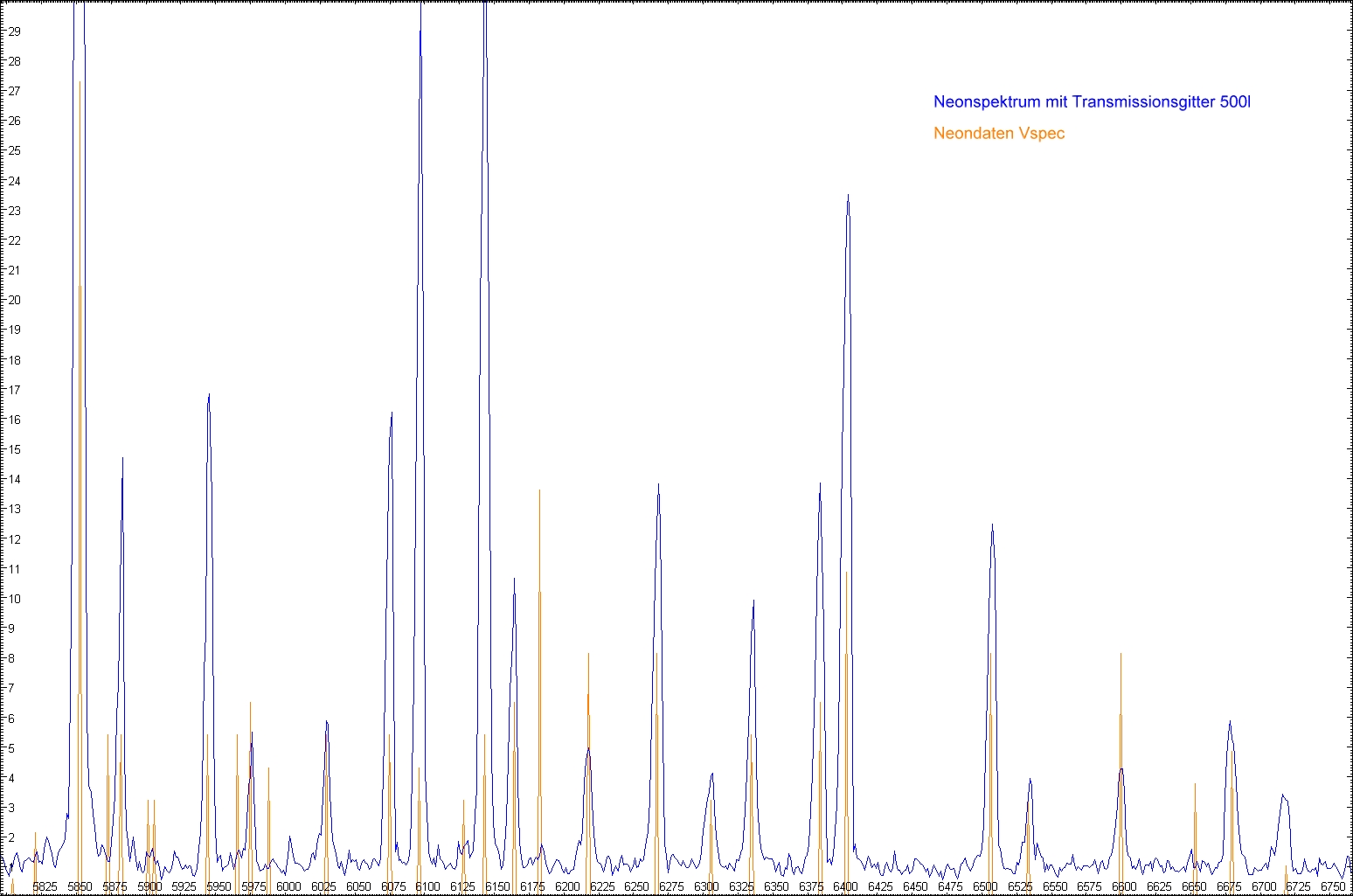The image size is (1353, 896).
Task: Click the blue peak tip near 6675
Action: coord(1230,721)
